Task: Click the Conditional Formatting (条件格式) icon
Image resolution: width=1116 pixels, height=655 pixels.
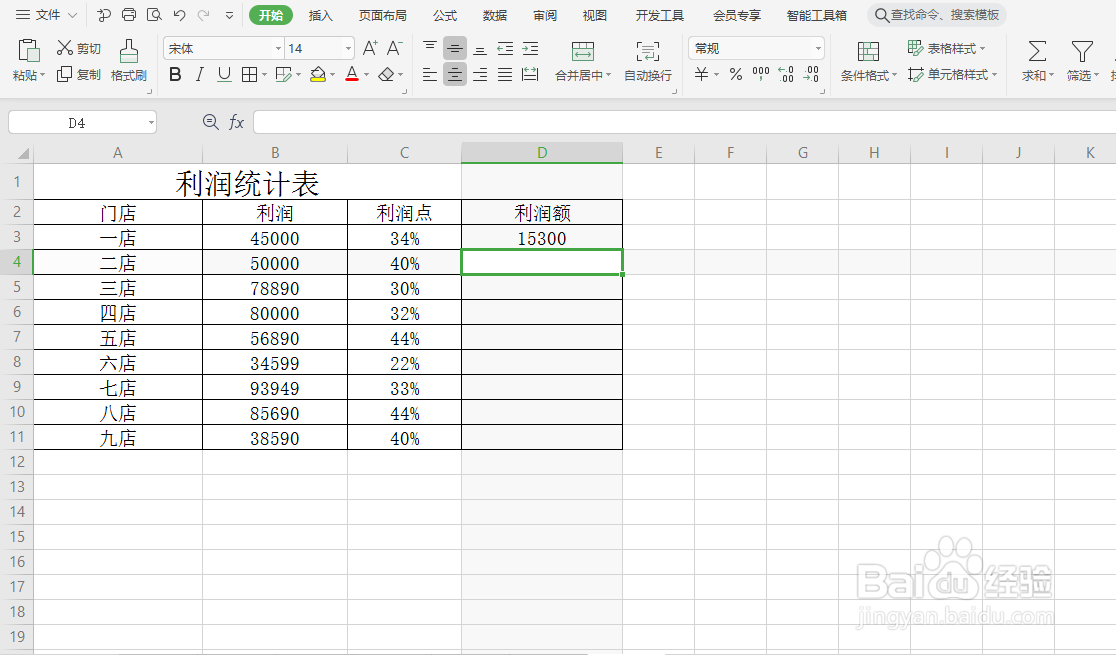Action: point(868,51)
